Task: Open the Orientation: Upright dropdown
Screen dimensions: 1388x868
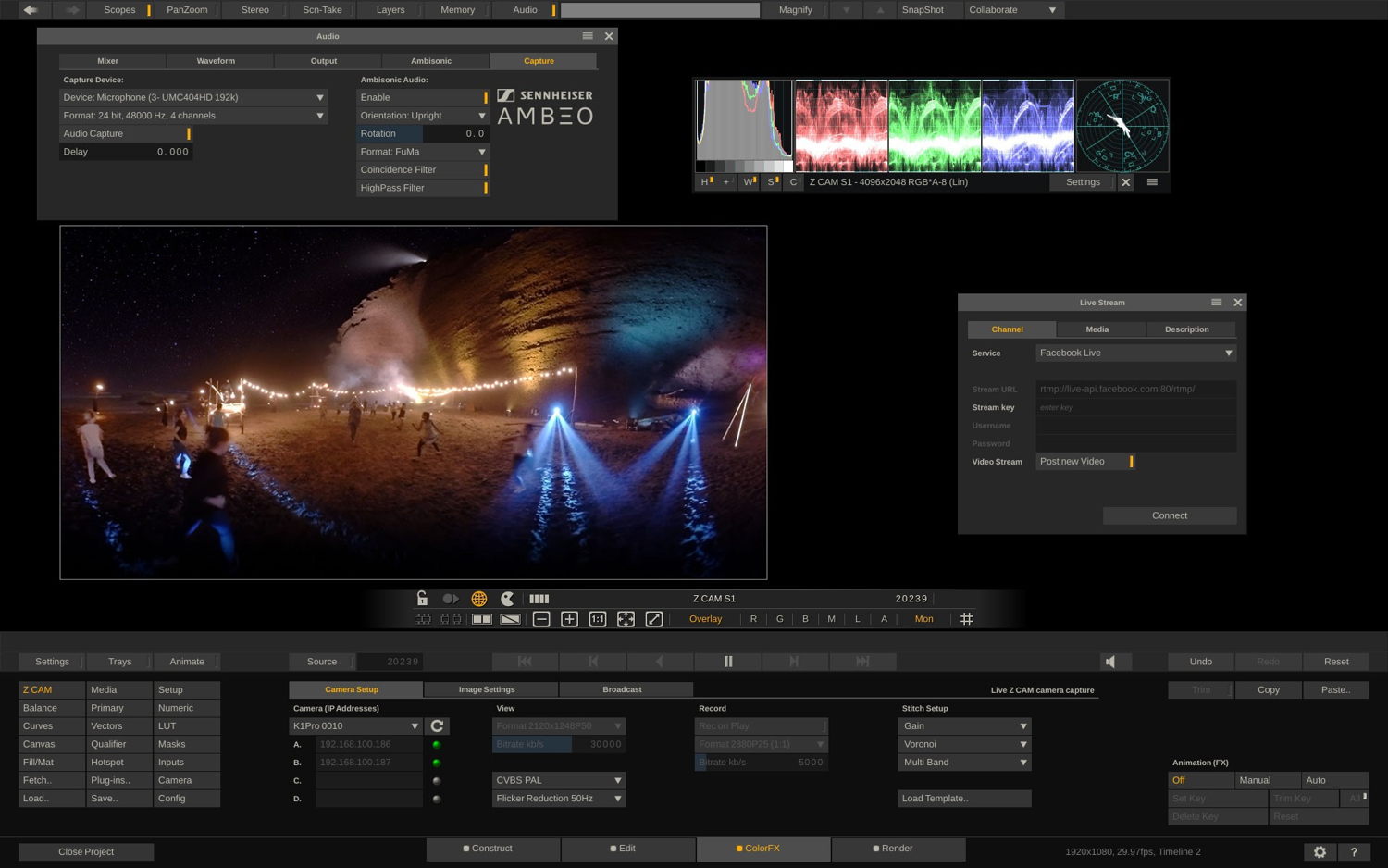Action: 423,116
